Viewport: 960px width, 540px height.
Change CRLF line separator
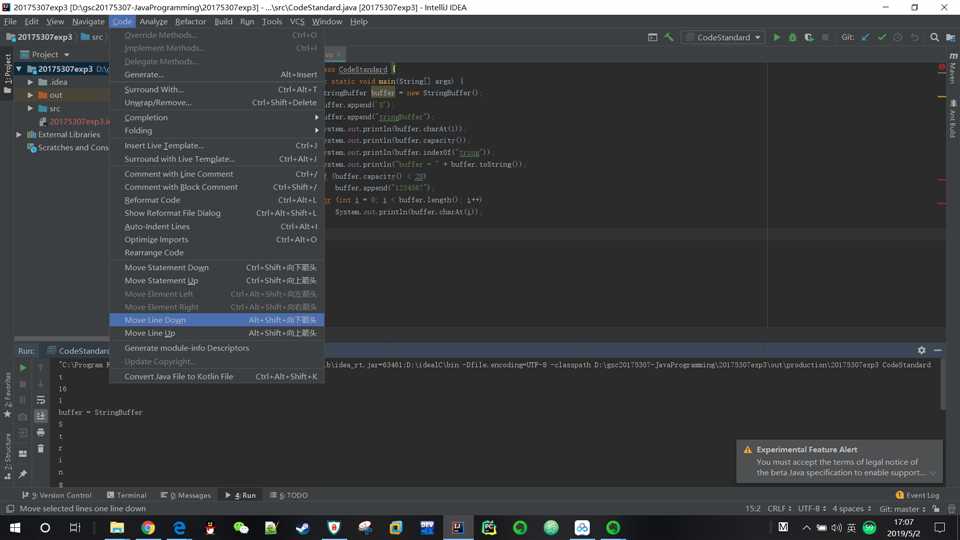(779, 509)
